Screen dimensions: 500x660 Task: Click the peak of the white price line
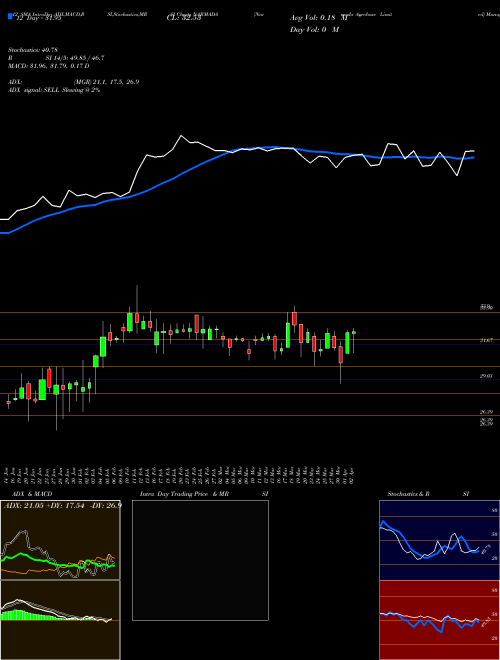click(x=181, y=136)
